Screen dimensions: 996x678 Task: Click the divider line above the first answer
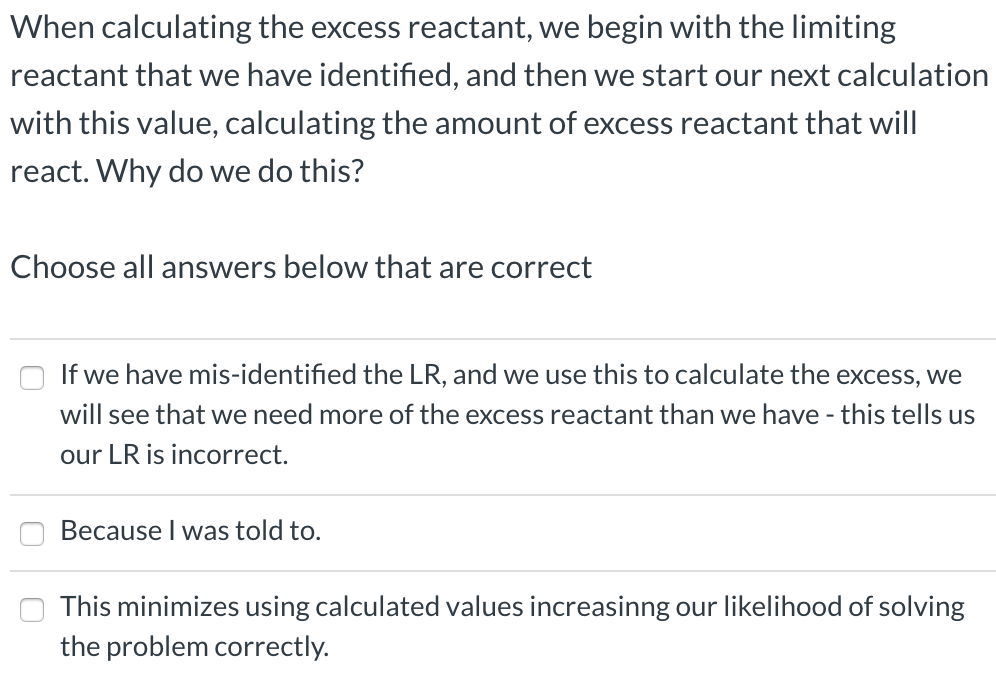click(498, 338)
